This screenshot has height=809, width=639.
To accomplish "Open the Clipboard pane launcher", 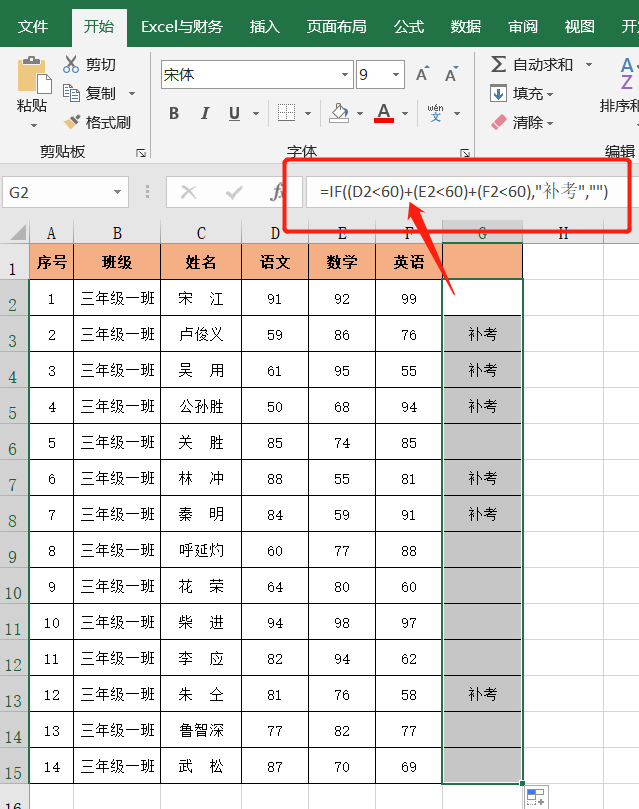I will coord(141,153).
